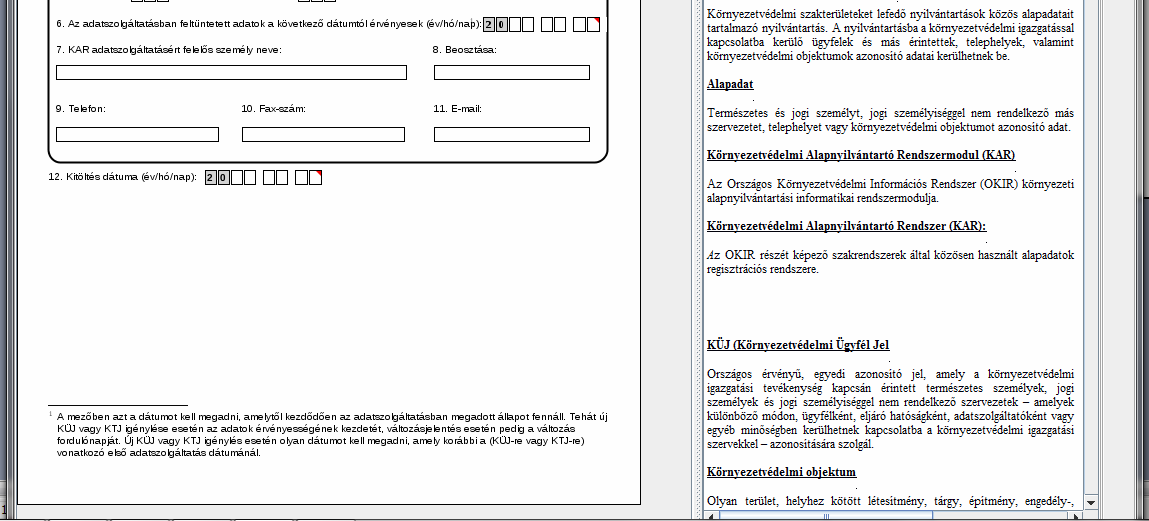Click the scroll-down arrow of the glossary pane
This screenshot has height=521, width=1149.
(x=1090, y=502)
